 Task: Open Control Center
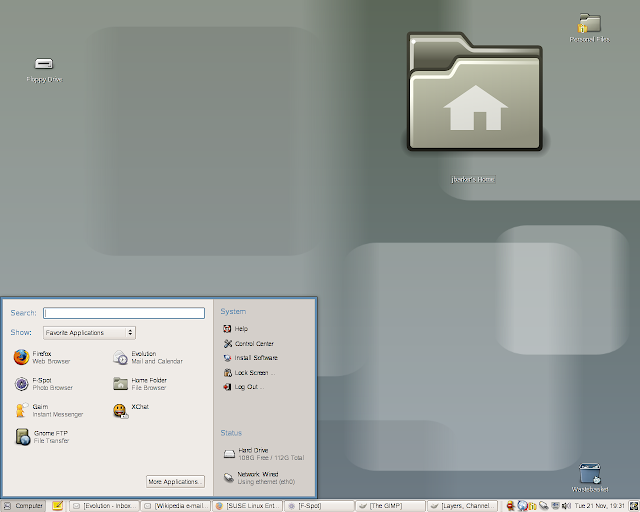249,343
